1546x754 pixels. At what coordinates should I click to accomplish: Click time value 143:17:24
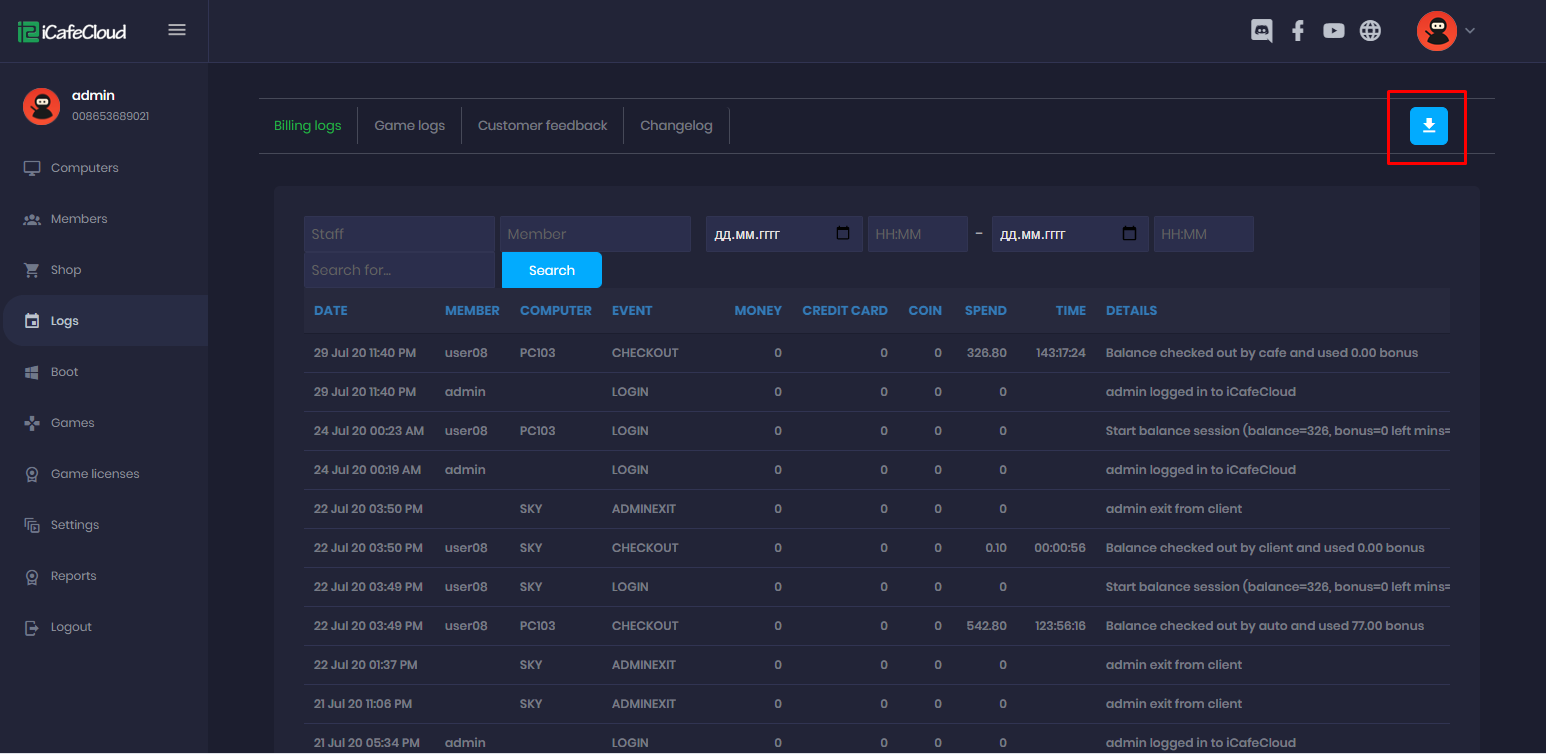tap(1061, 353)
